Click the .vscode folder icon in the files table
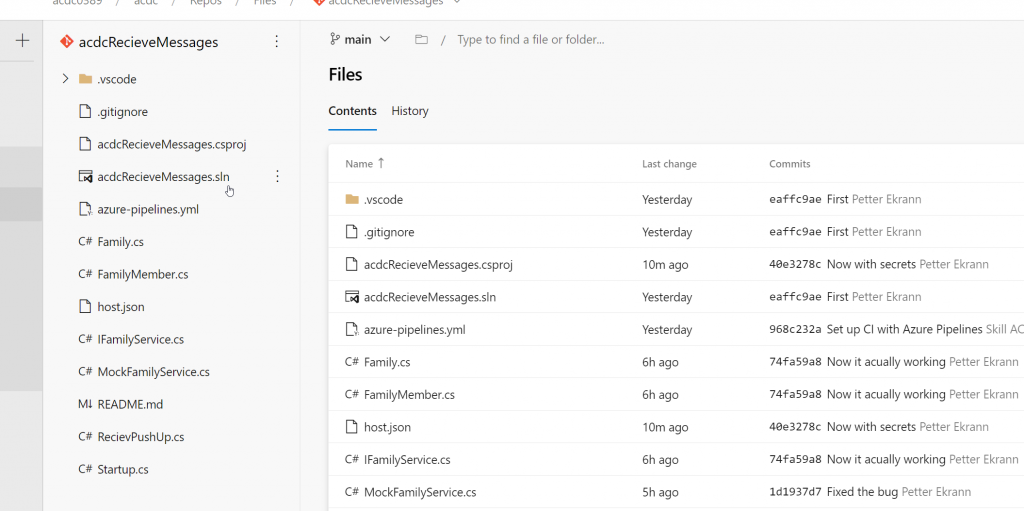1024x511 pixels. click(352, 199)
